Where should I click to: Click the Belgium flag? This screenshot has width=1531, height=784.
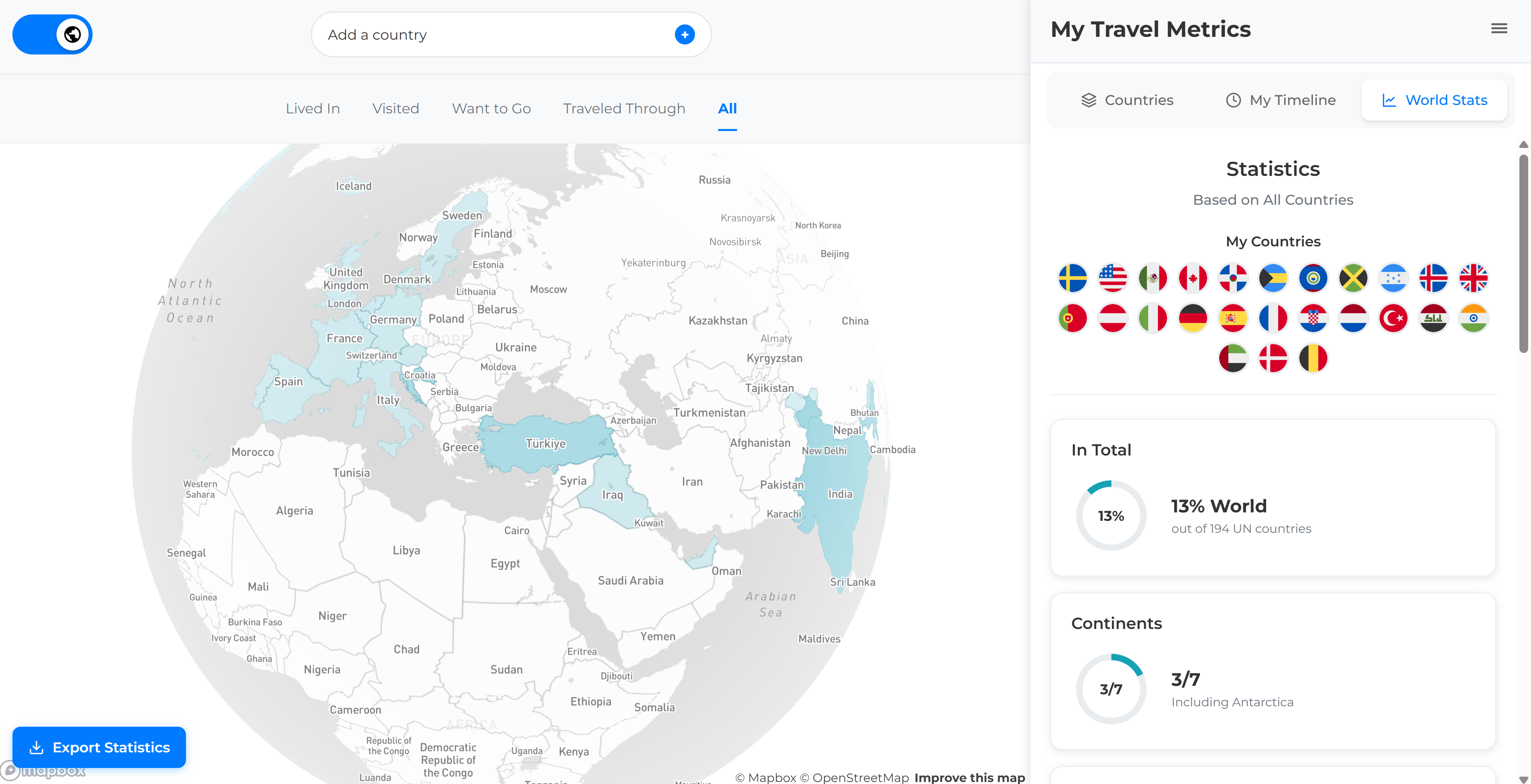[x=1313, y=358]
